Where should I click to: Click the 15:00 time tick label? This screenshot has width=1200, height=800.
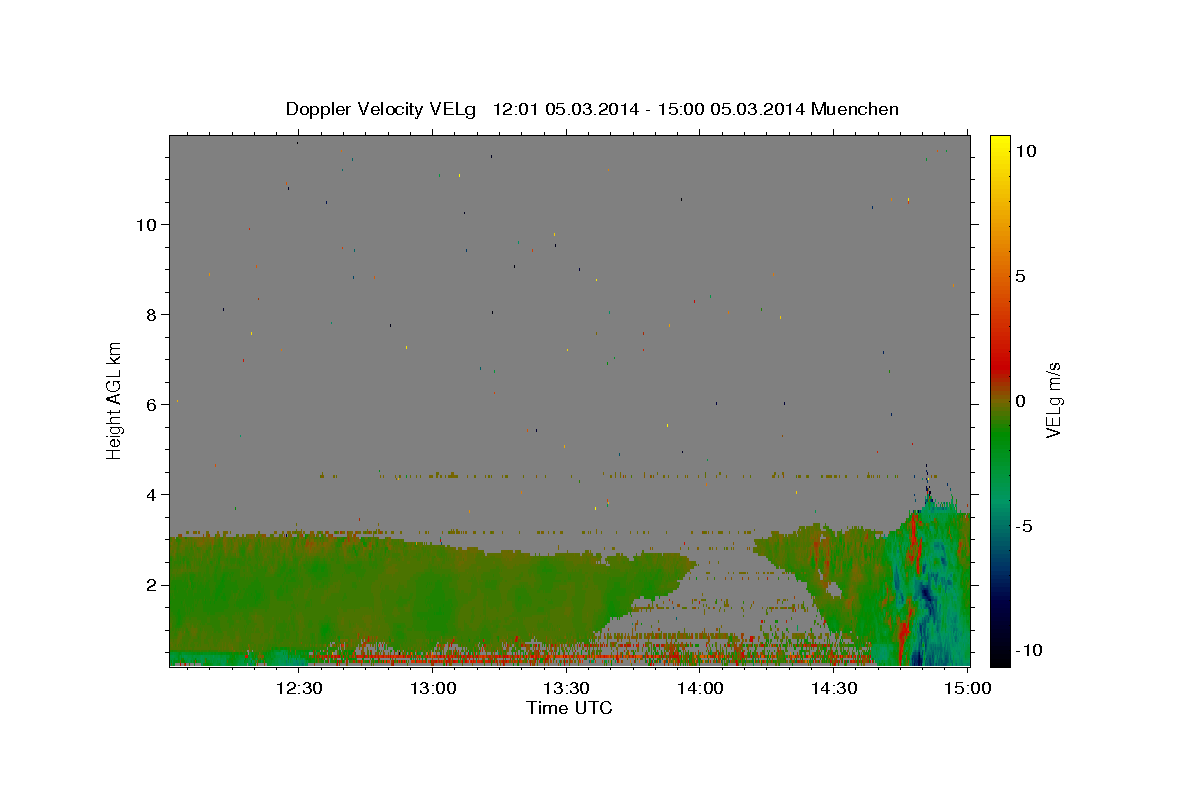pyautogui.click(x=968, y=689)
